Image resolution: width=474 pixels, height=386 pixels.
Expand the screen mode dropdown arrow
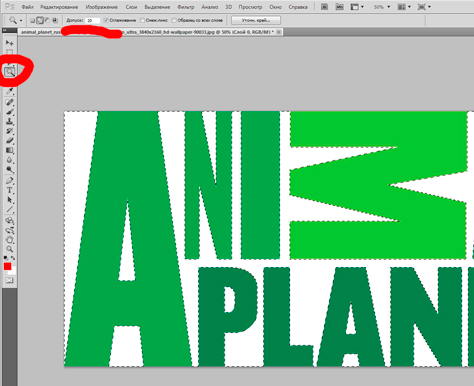click(x=429, y=7)
